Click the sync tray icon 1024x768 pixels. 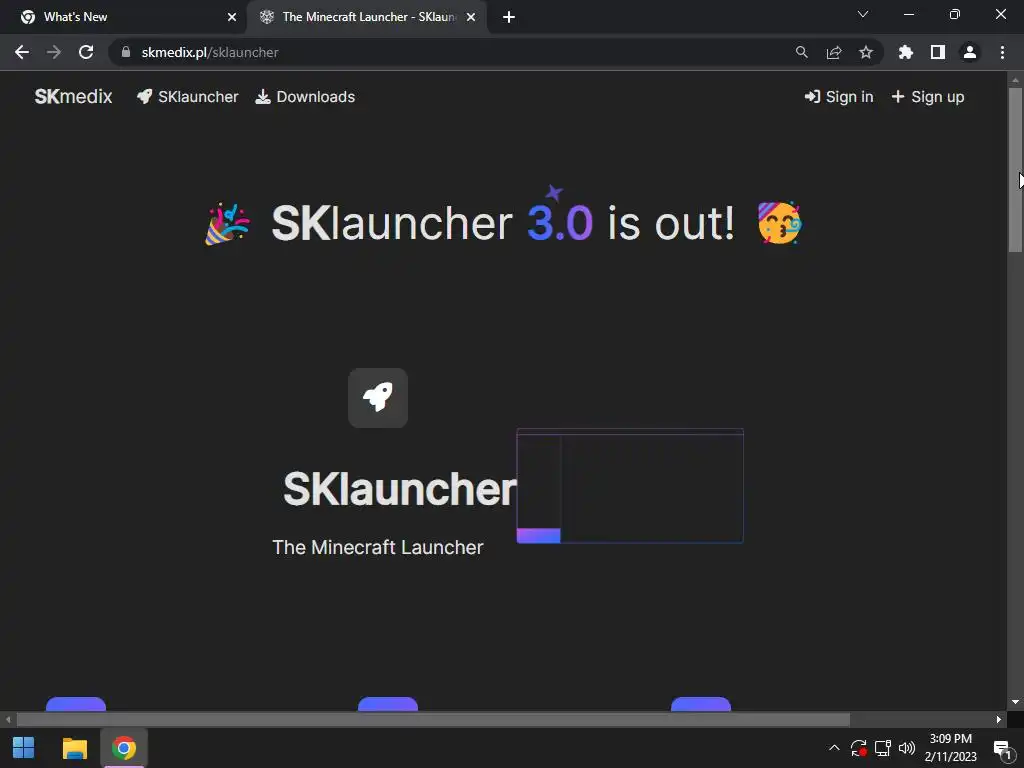pos(859,748)
